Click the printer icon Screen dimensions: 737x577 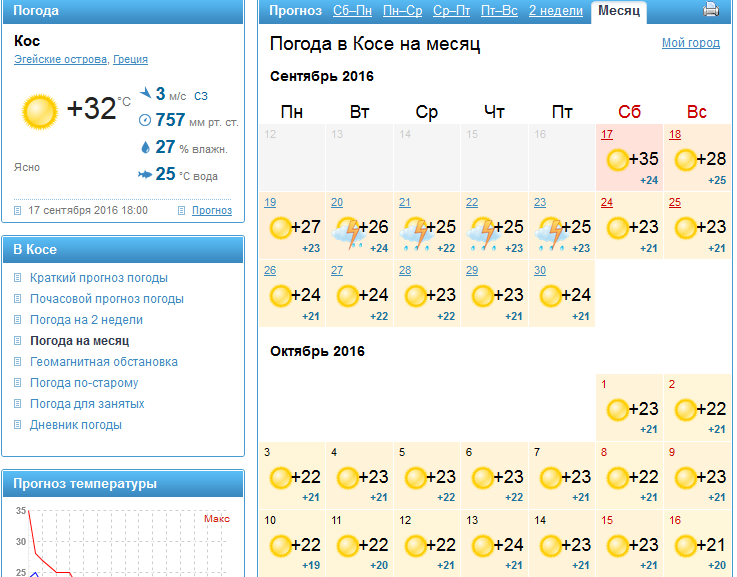711,11
